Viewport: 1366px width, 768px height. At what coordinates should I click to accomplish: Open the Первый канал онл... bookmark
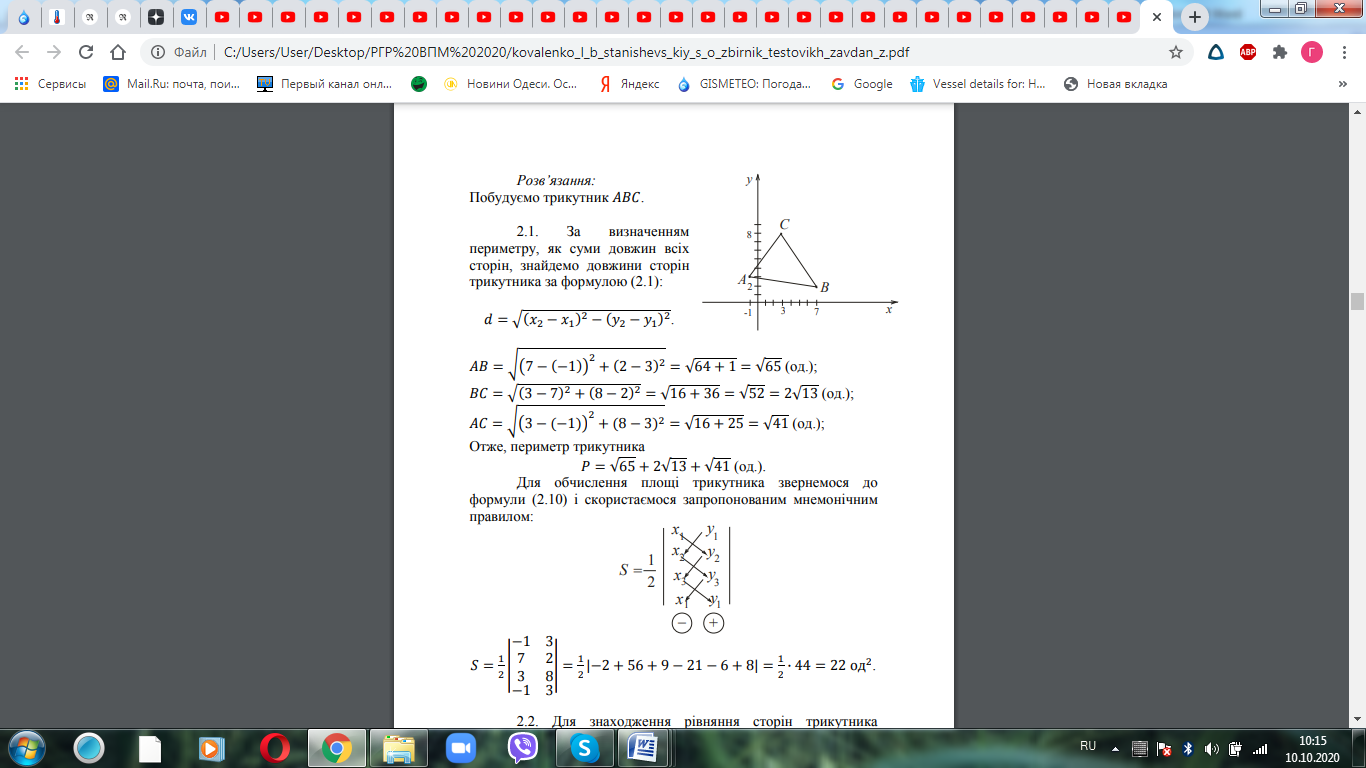324,84
